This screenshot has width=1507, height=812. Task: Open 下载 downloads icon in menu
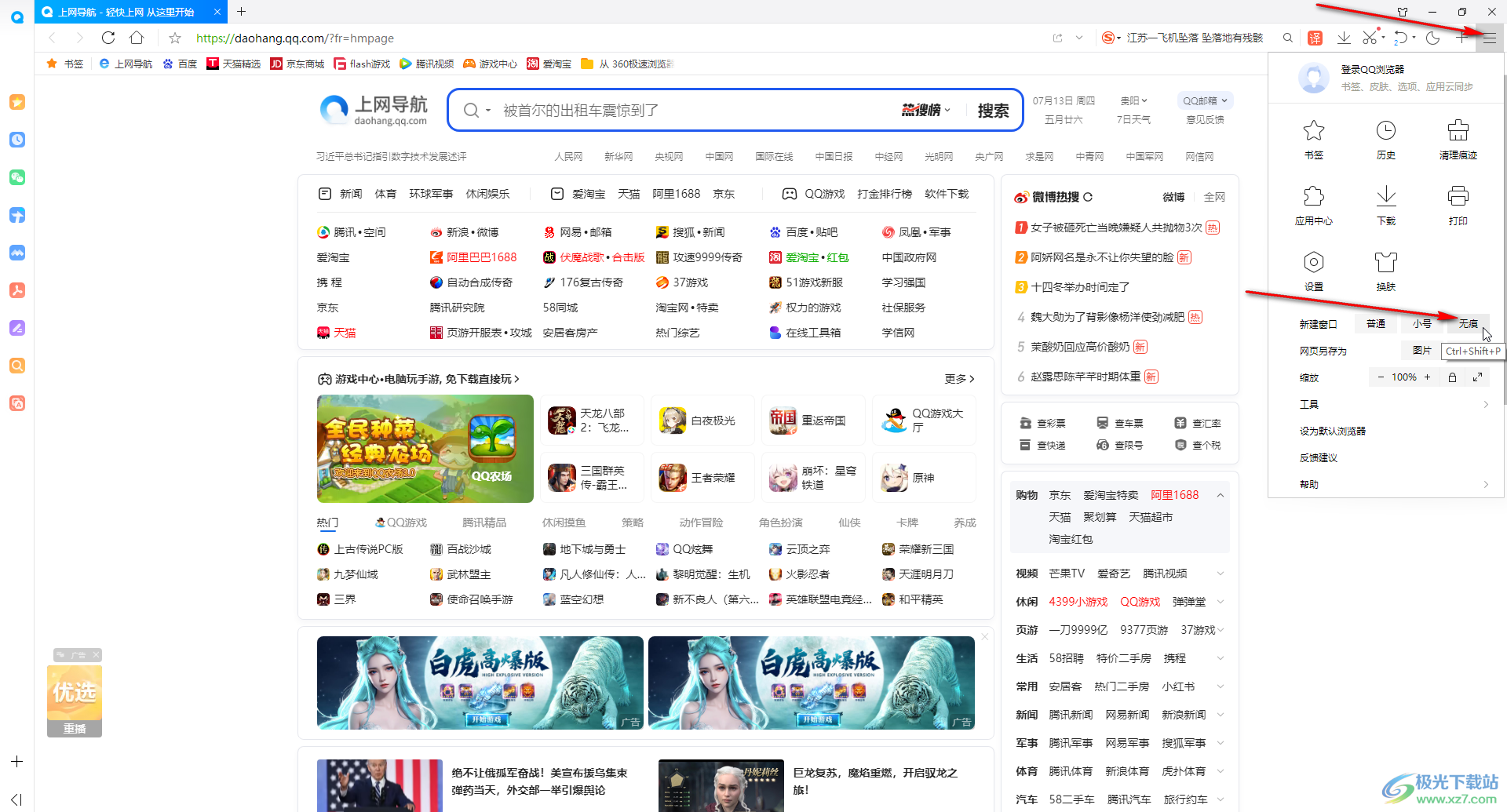coord(1385,206)
